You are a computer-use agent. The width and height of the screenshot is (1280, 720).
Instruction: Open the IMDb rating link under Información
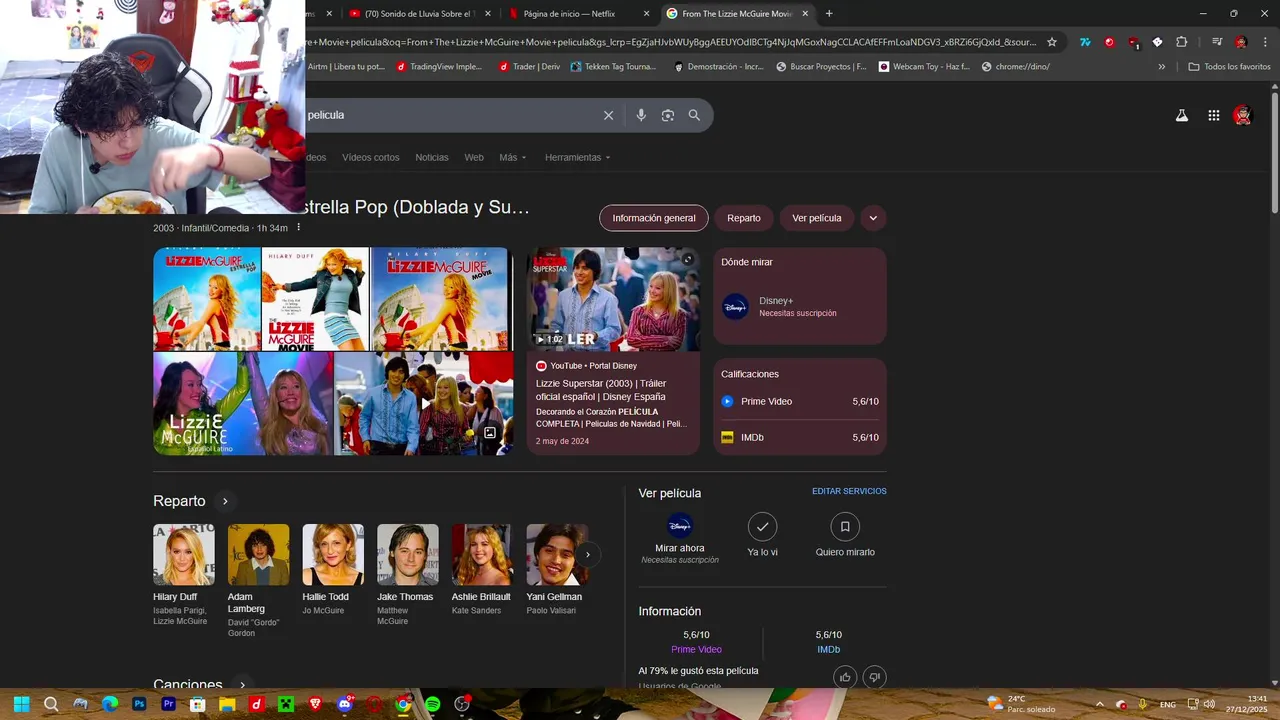coord(828,649)
